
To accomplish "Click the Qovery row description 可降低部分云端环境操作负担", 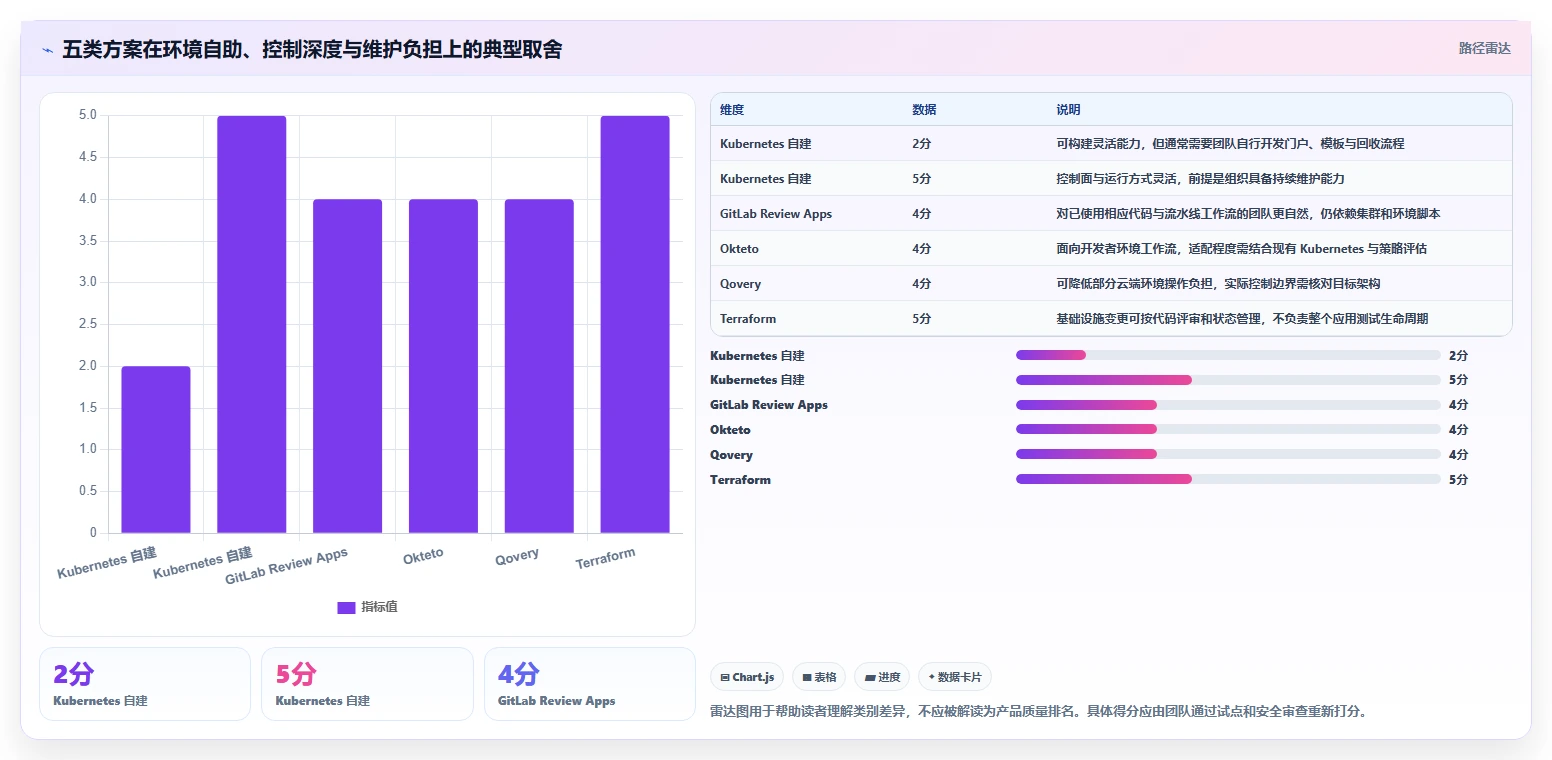I will 1218,284.
